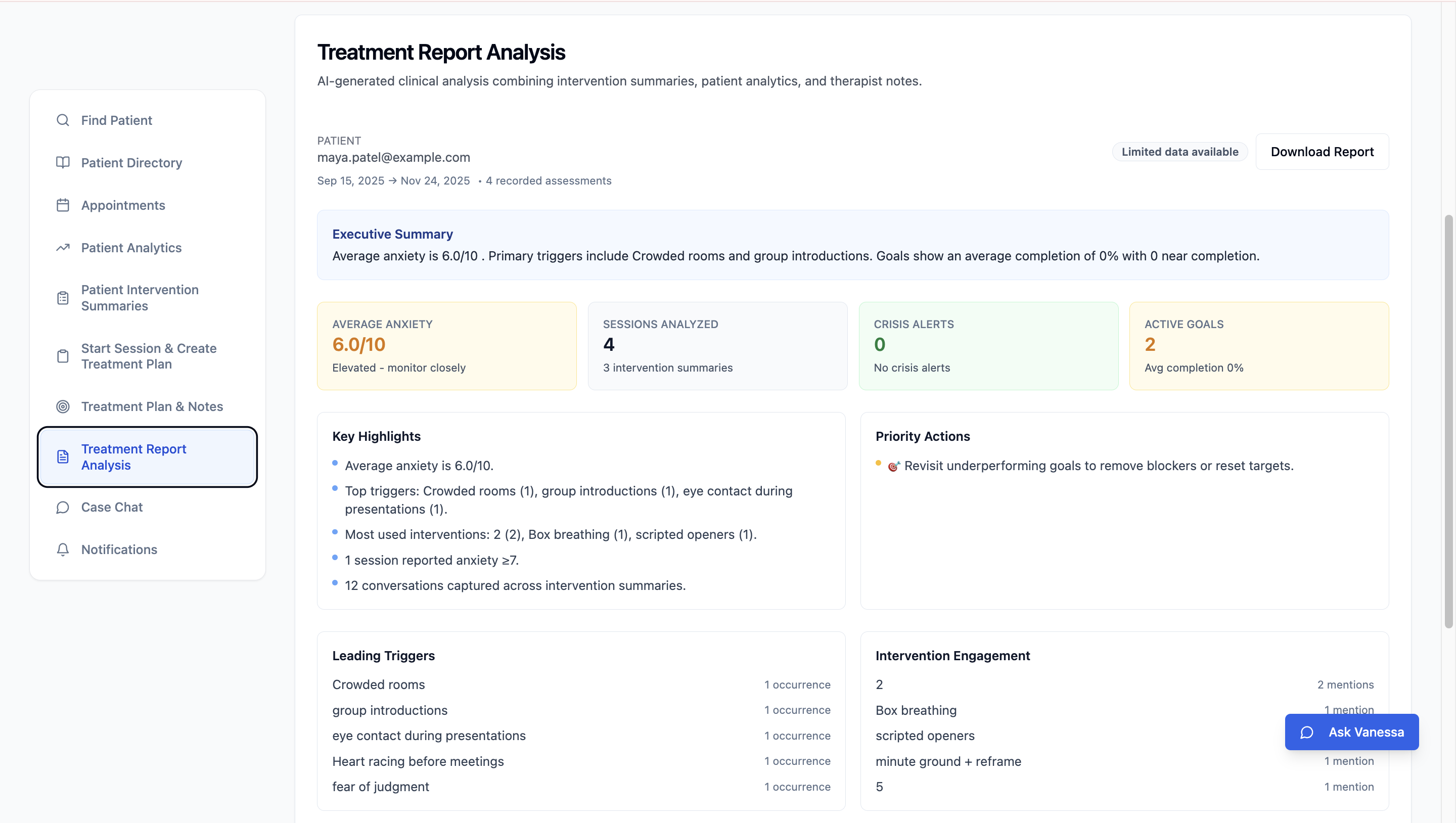Click the 'fear of judgment' trigger

click(x=380, y=787)
